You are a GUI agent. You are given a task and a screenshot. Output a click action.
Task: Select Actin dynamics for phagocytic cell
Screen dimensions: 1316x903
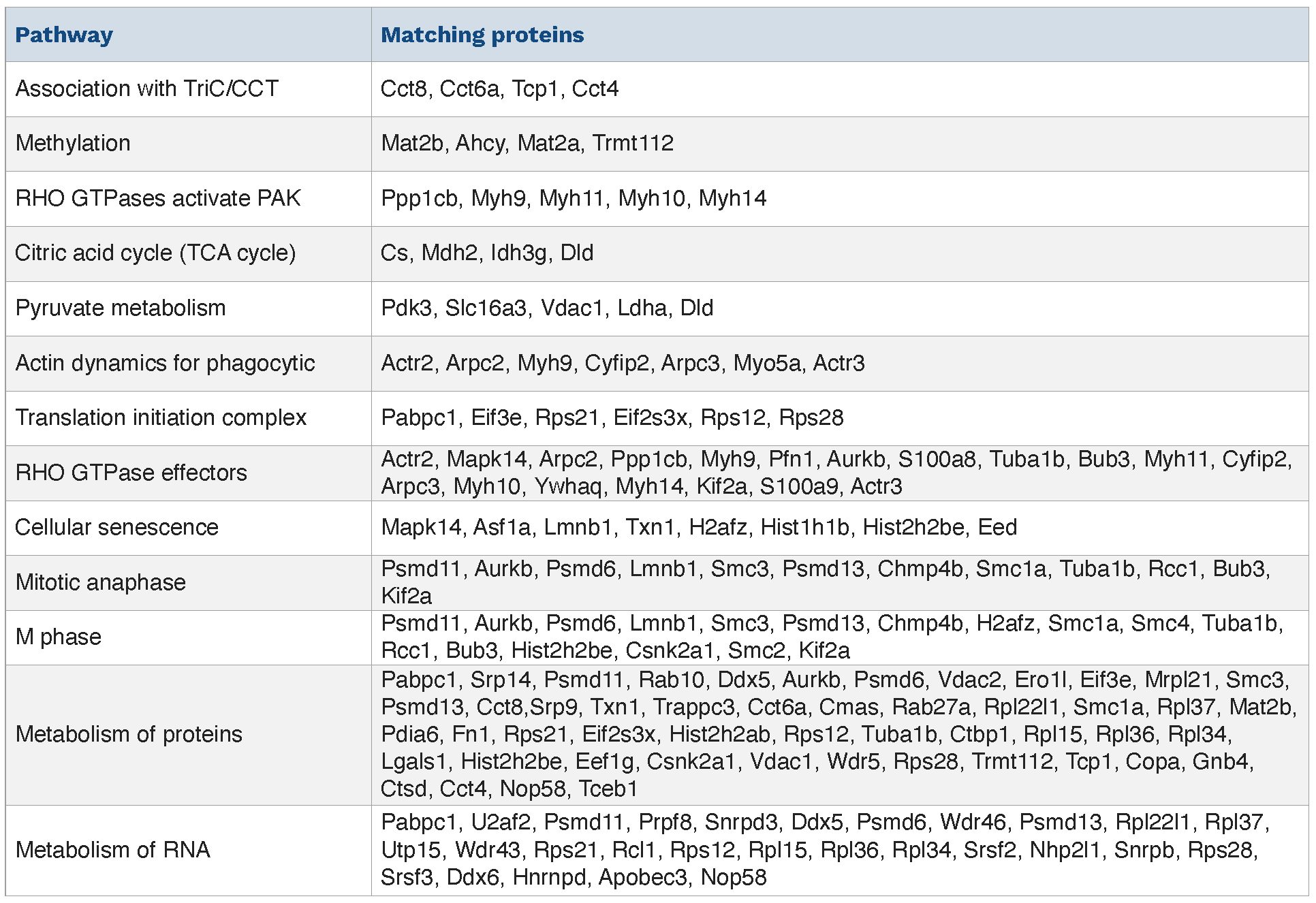click(x=165, y=363)
